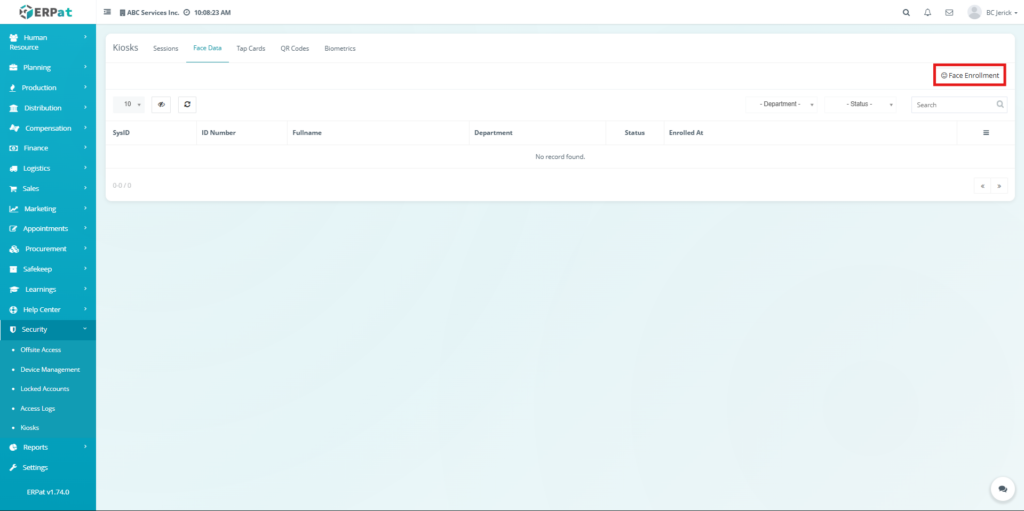1024x511 pixels.
Task: Toggle column visibility with the eye icon
Action: click(162, 104)
